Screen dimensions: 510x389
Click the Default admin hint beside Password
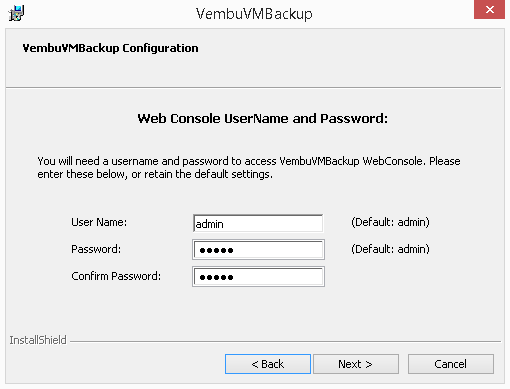(x=390, y=249)
